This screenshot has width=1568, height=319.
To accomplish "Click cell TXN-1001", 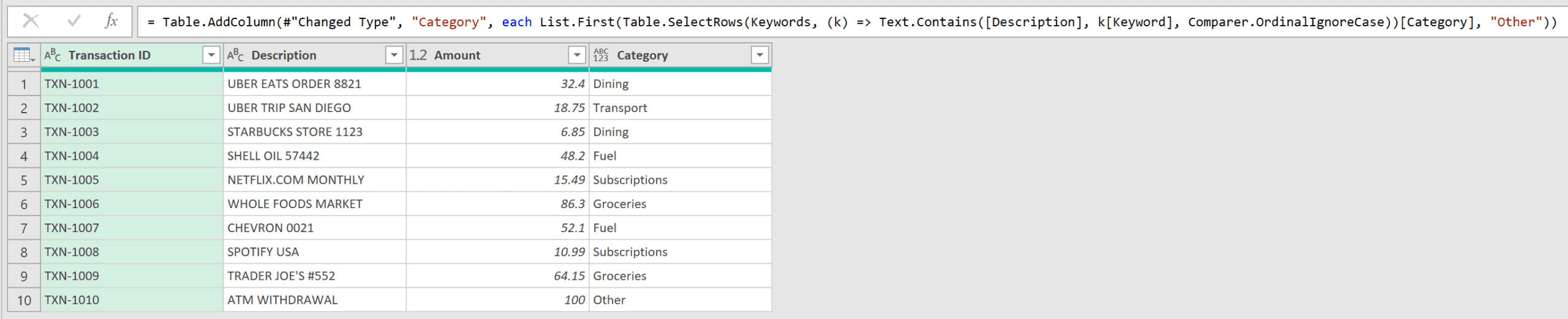I will point(132,84).
